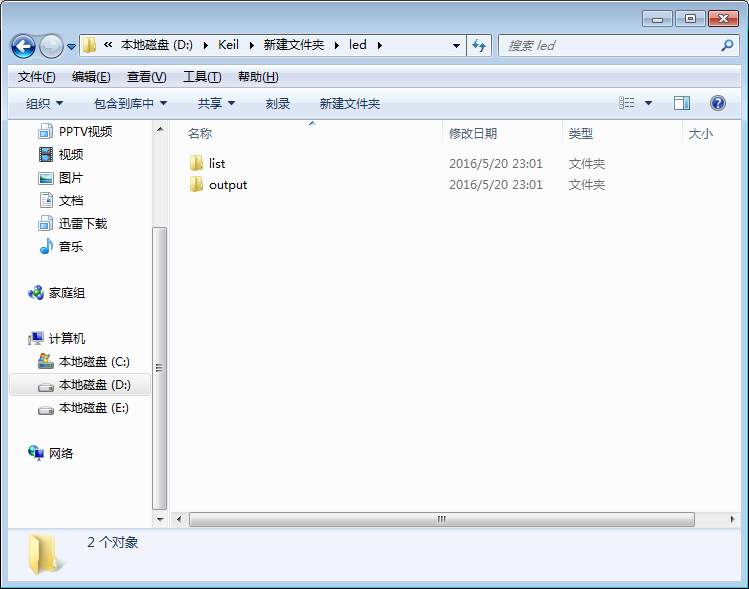Expand the arrow after Keil breadcrumb
Image resolution: width=749 pixels, height=589 pixels.
tap(251, 45)
